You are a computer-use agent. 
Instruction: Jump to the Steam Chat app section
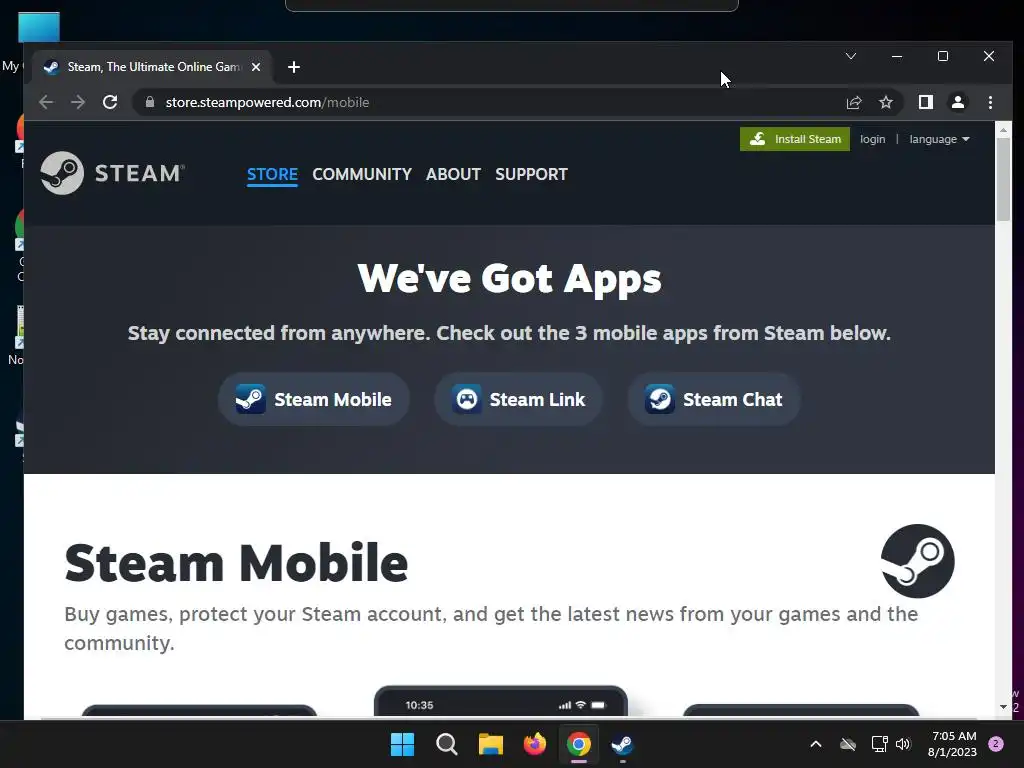tap(713, 399)
